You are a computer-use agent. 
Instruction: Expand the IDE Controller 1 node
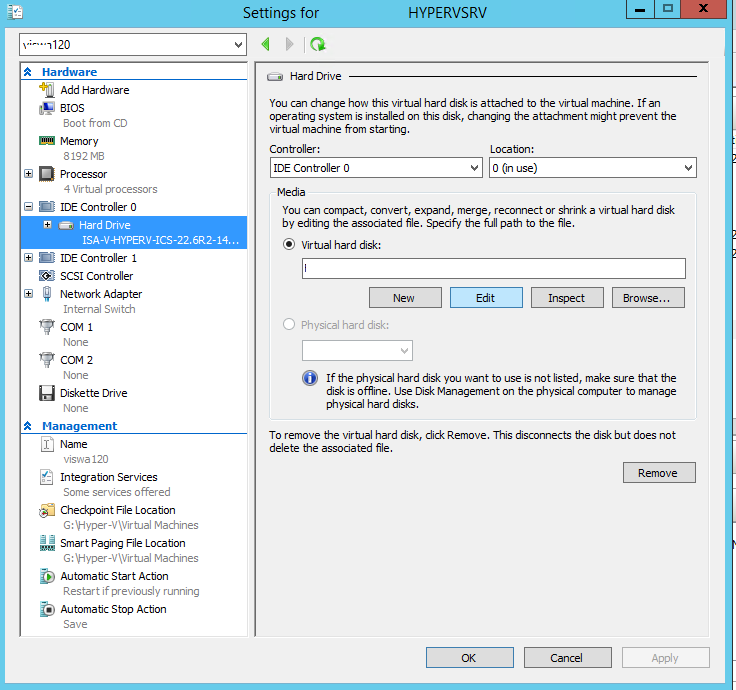[29, 257]
